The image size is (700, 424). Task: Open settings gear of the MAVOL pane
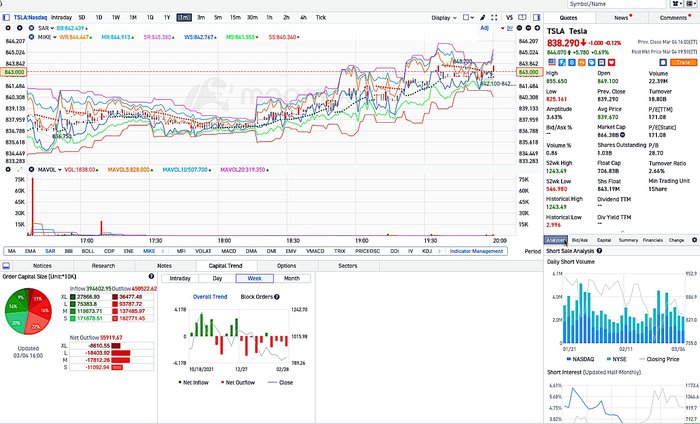pos(8,170)
